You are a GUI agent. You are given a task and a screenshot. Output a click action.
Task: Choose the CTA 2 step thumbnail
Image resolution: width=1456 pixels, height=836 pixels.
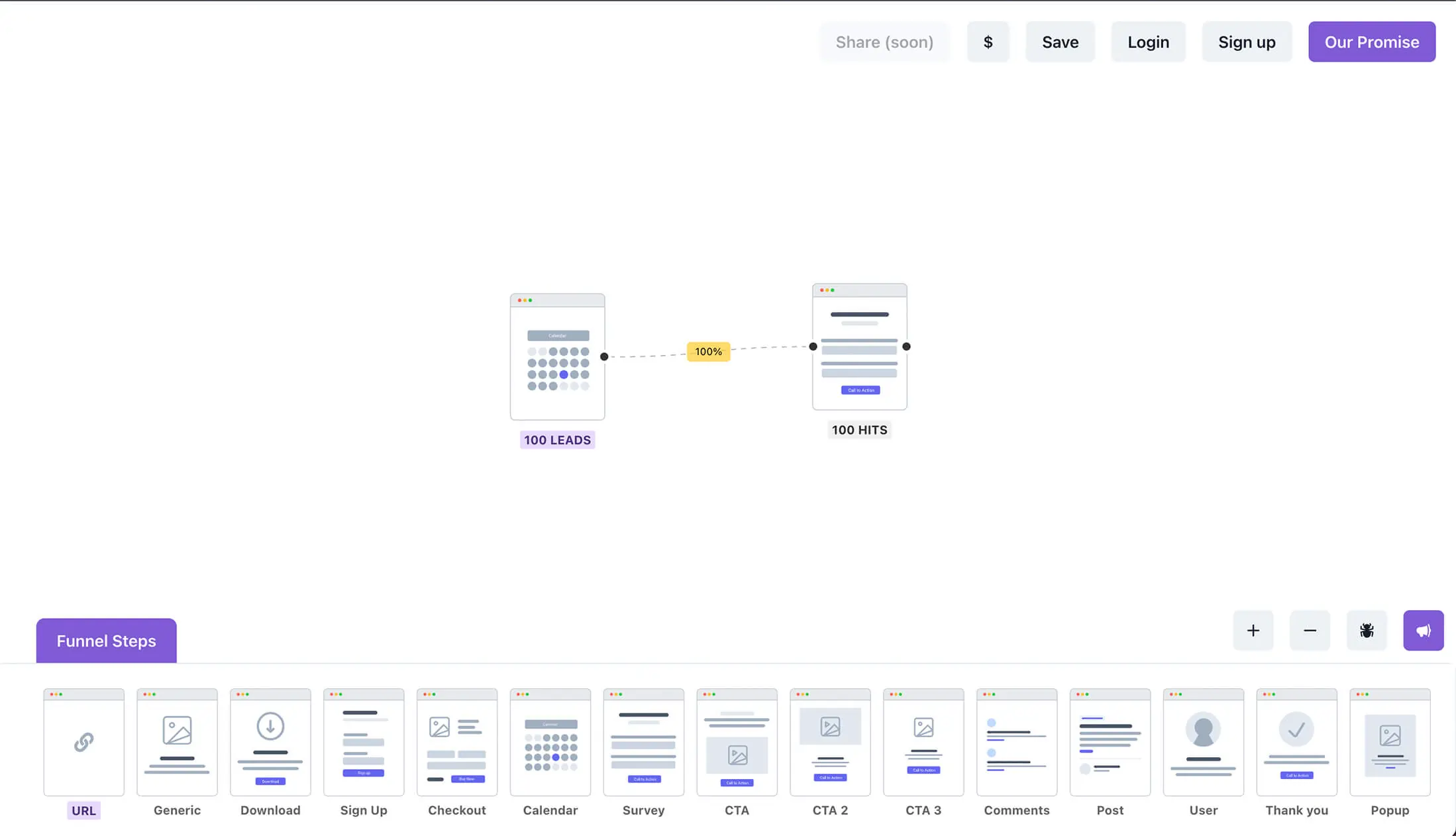coord(831,742)
